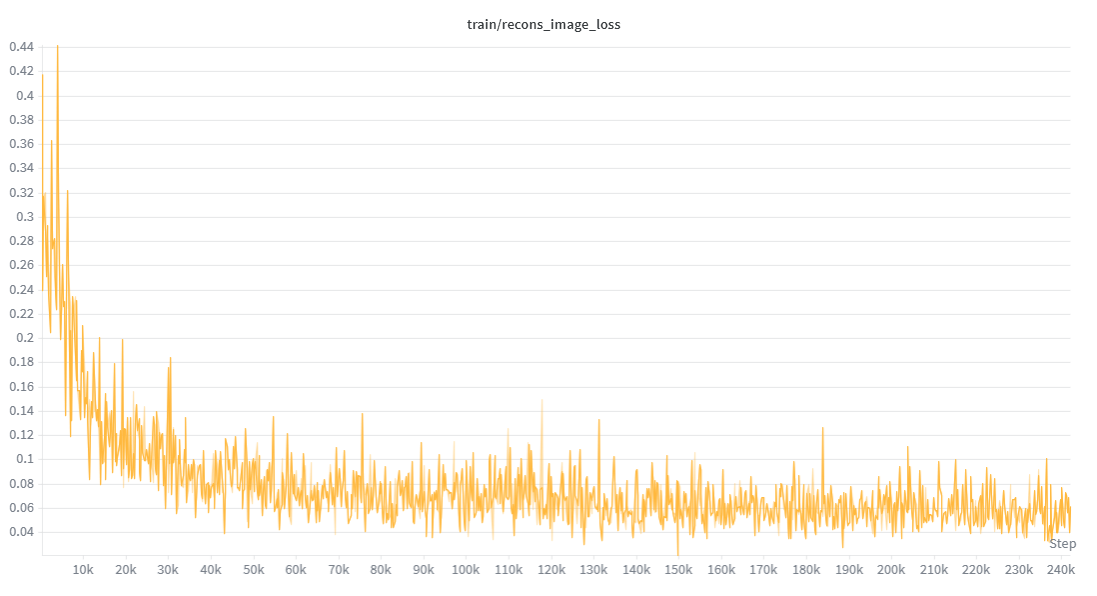1097x596 pixels.
Task: Click the 180k step tick label
Action: (x=806, y=570)
